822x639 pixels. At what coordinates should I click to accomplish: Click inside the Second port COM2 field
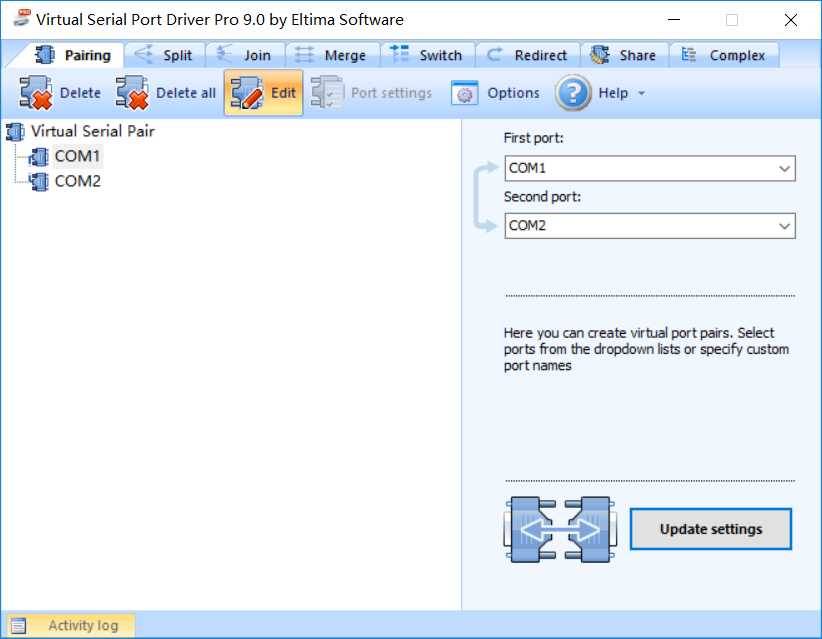[650, 226]
